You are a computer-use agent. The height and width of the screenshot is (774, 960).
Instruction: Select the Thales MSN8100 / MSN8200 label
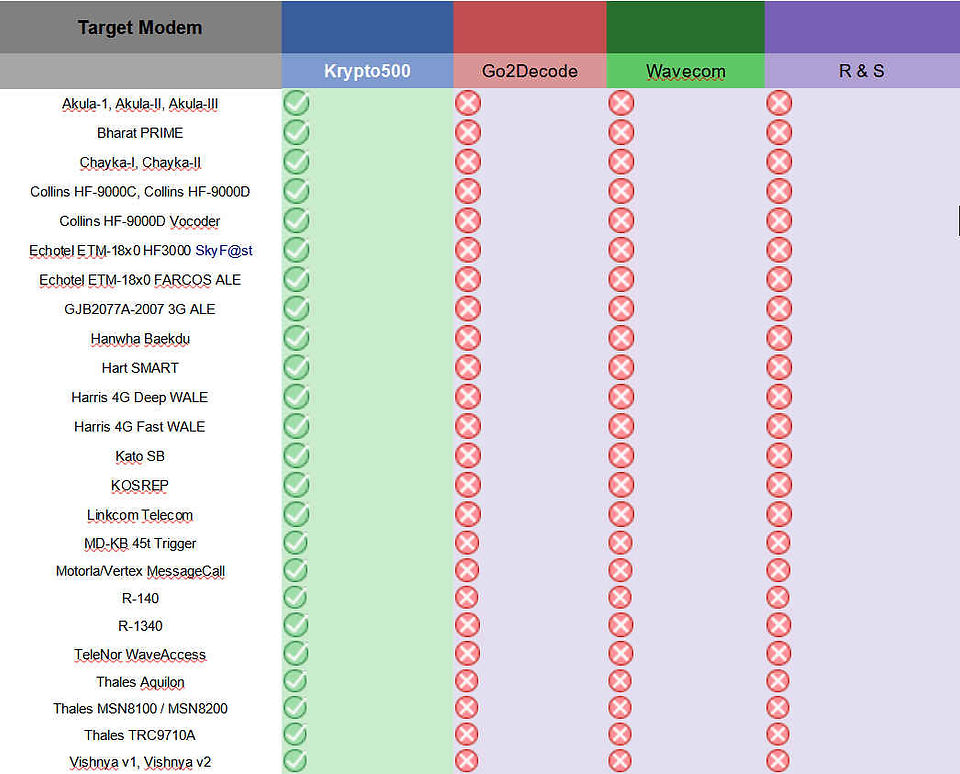[140, 708]
